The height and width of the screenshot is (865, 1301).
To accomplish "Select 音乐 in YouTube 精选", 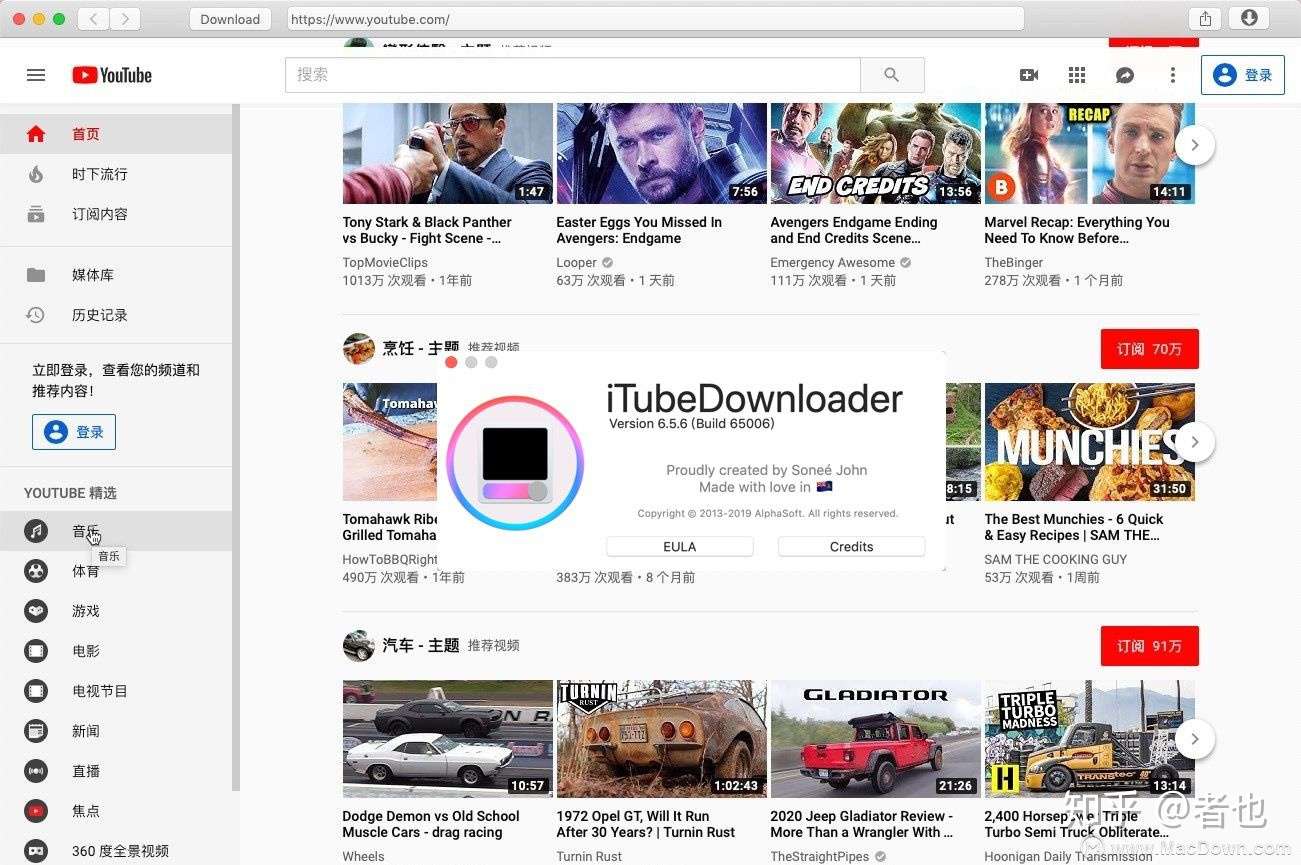I will click(116, 531).
